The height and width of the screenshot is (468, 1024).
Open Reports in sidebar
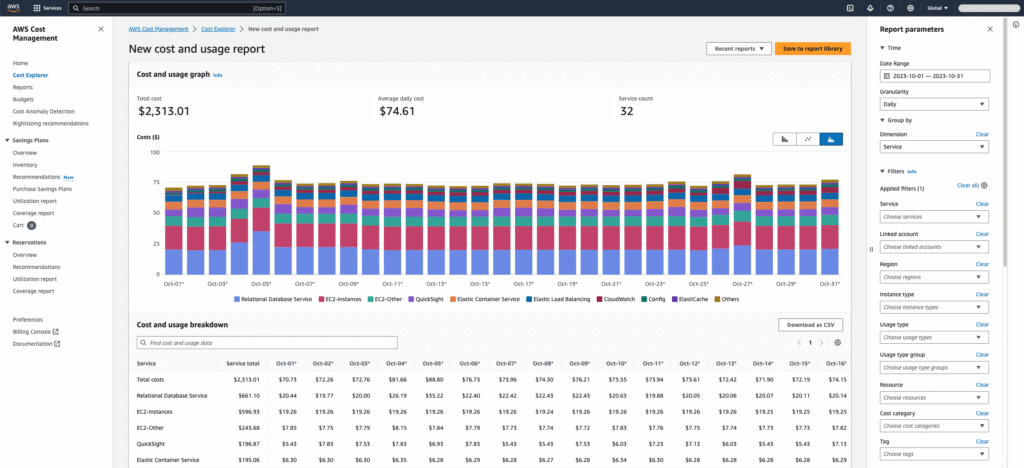(22, 87)
